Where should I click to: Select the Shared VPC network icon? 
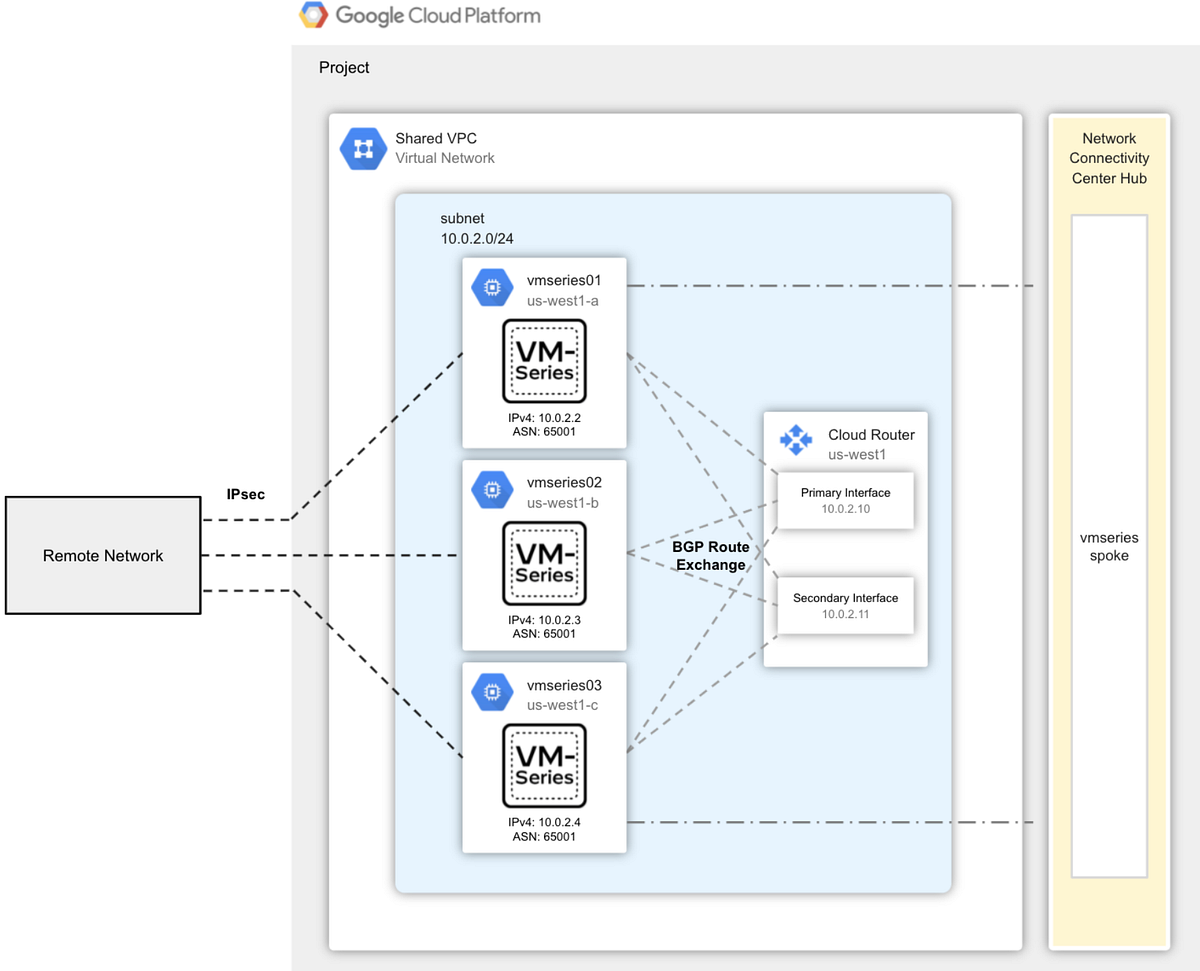click(362, 148)
